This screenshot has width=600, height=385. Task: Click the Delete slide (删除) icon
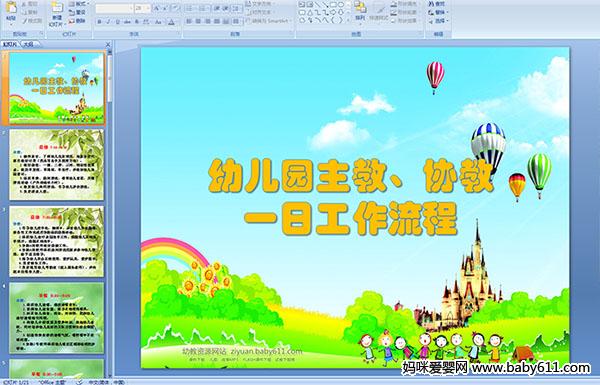click(x=78, y=21)
